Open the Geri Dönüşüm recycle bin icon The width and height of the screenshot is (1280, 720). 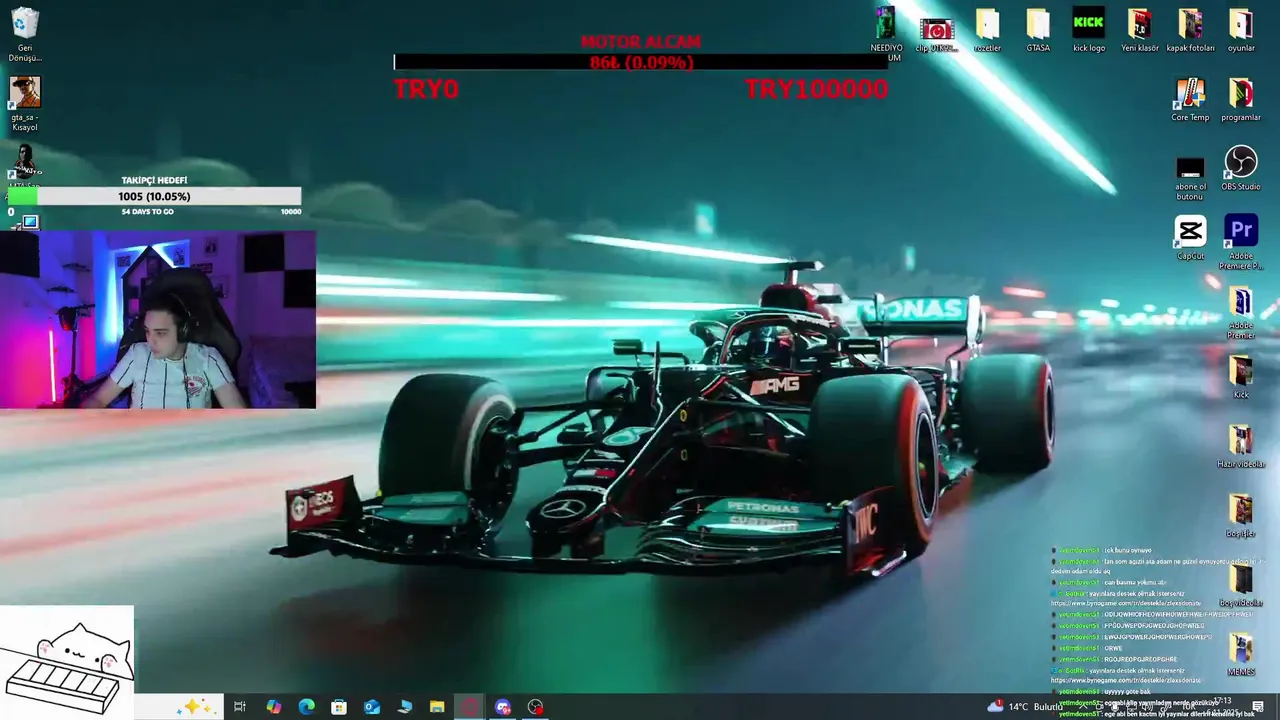[x=25, y=34]
